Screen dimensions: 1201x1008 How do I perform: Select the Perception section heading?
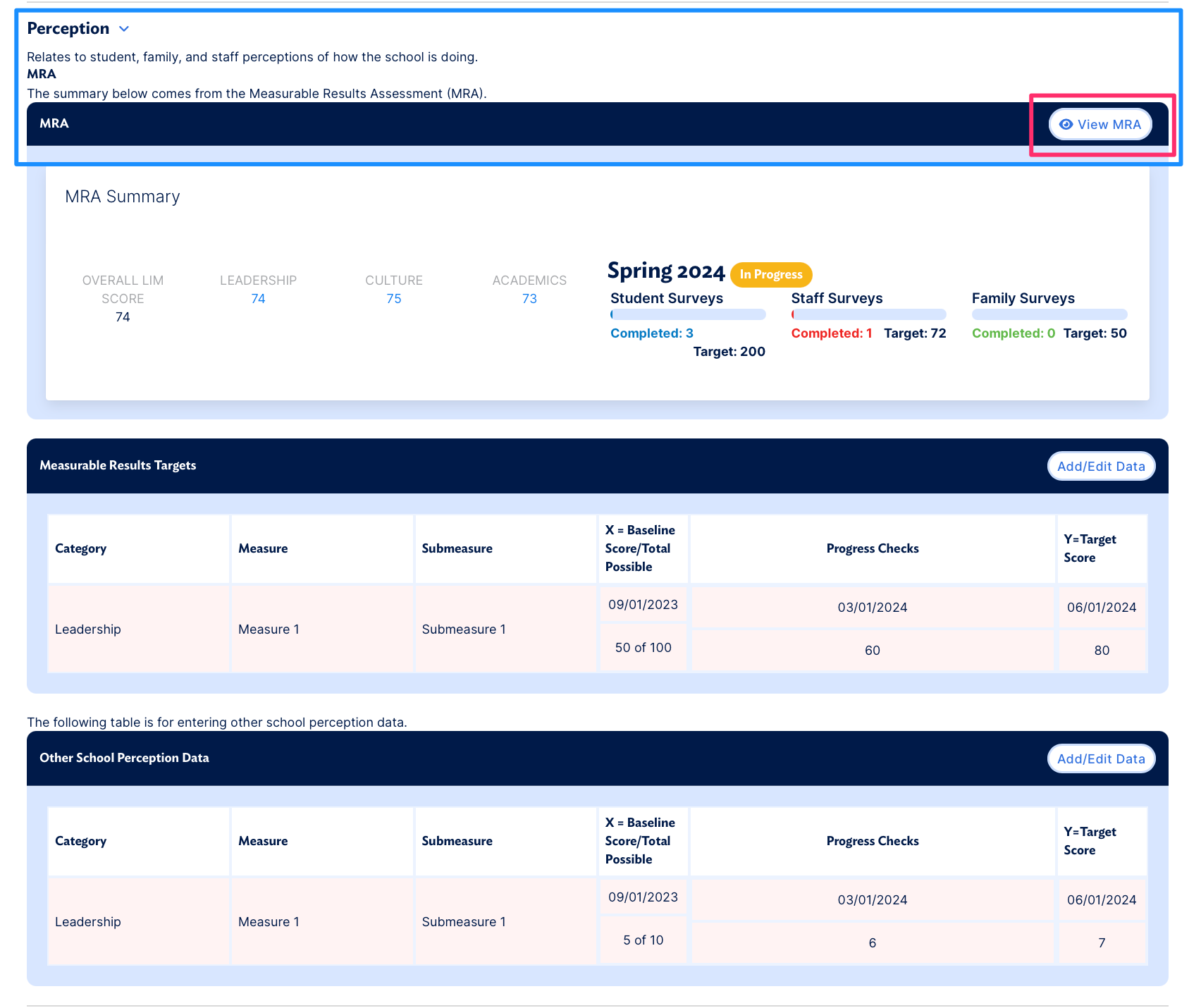coord(68,29)
